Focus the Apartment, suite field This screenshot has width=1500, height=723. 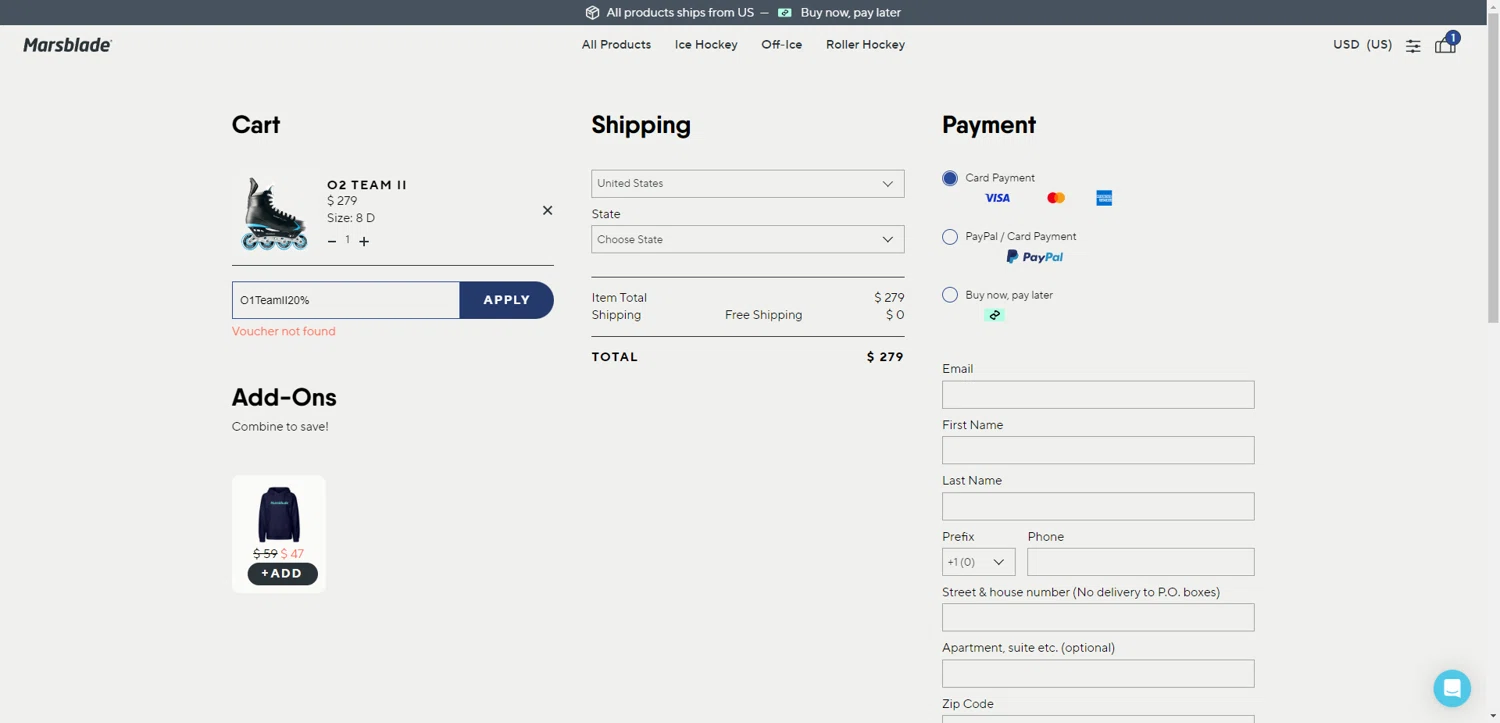[x=1098, y=673]
